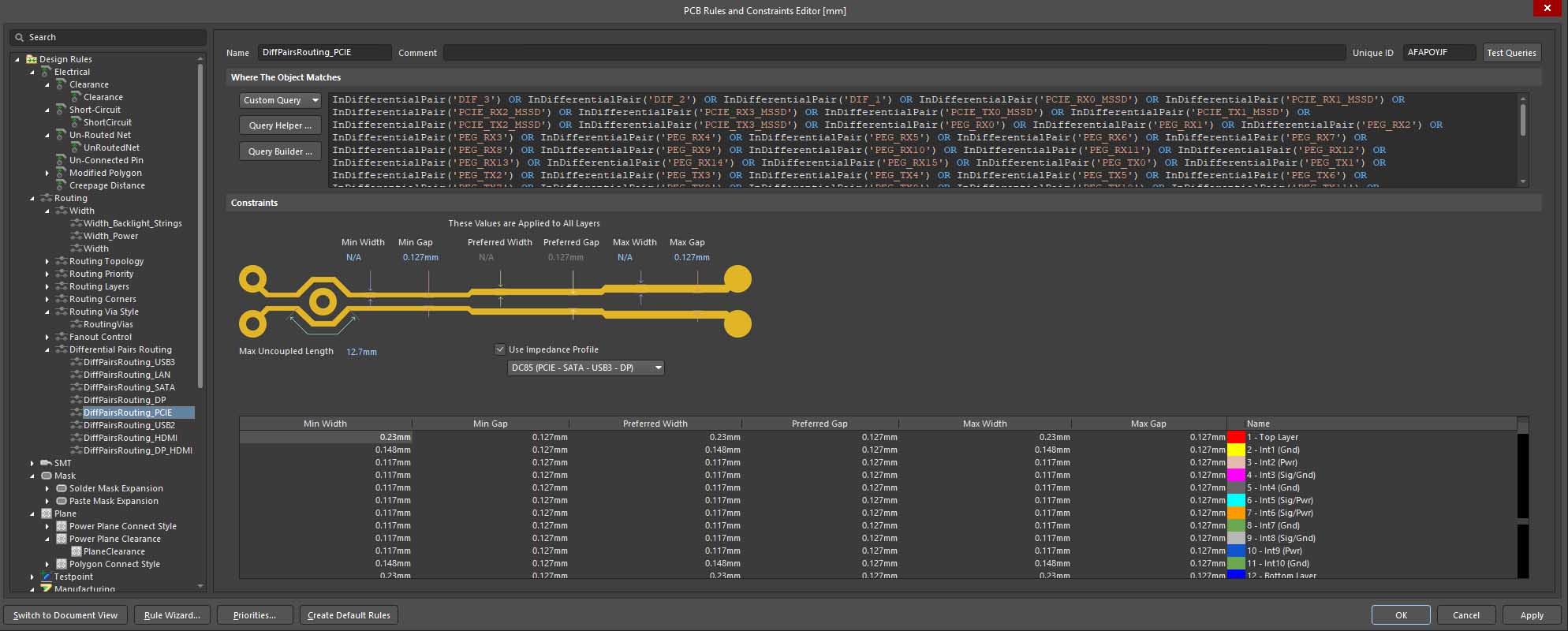1568x631 pixels.
Task: Select DiffPairsRouting_SATA rule in tree
Action: (129, 387)
